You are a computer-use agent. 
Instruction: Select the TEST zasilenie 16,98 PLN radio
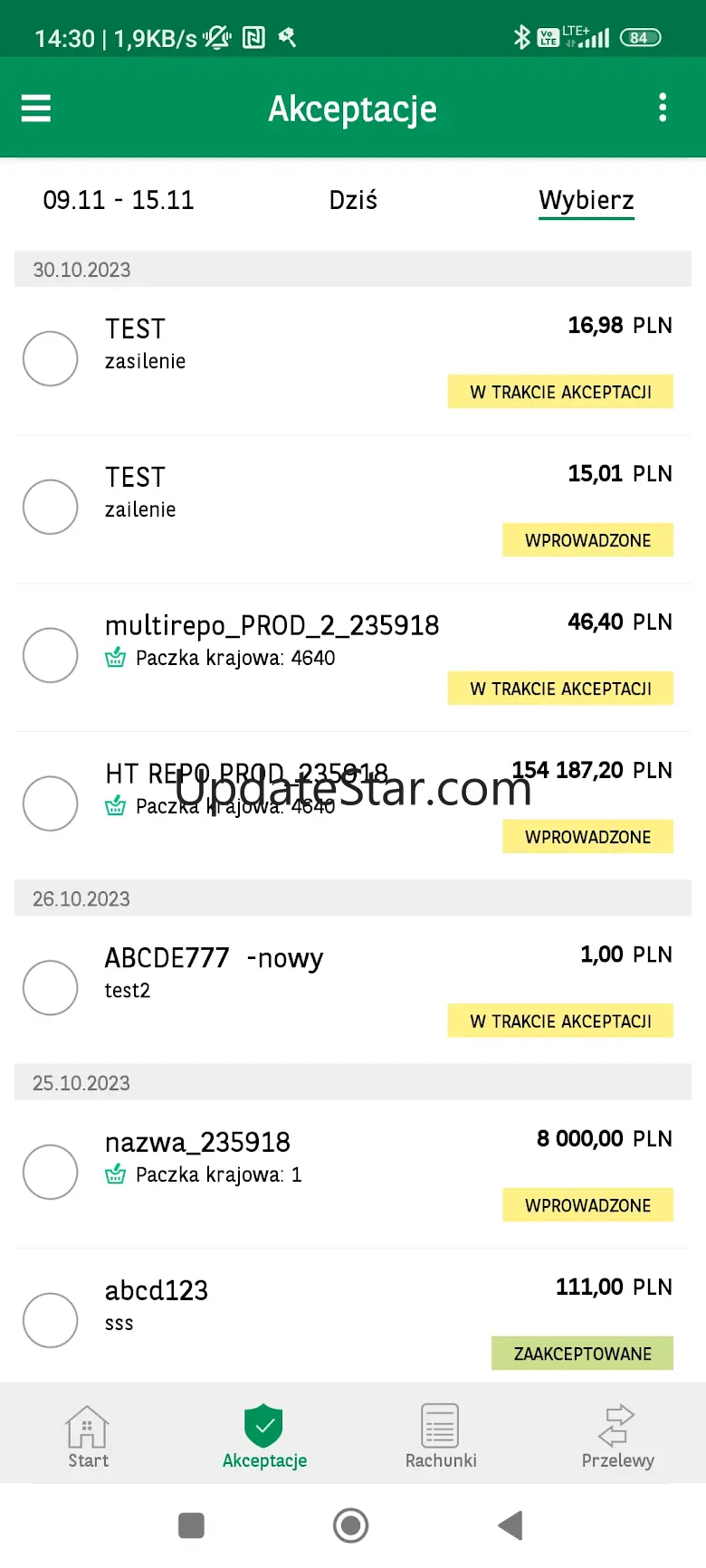(51, 358)
